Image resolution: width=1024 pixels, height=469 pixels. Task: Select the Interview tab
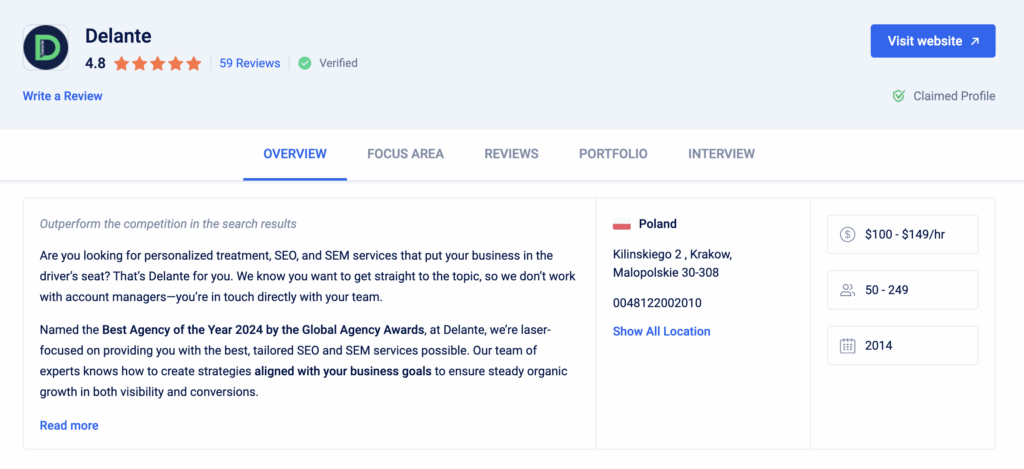[721, 154]
